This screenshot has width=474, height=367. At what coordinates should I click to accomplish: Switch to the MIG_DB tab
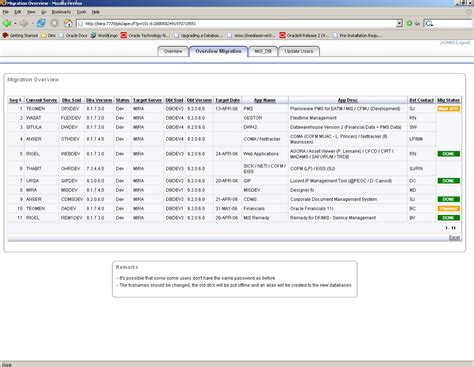click(263, 51)
